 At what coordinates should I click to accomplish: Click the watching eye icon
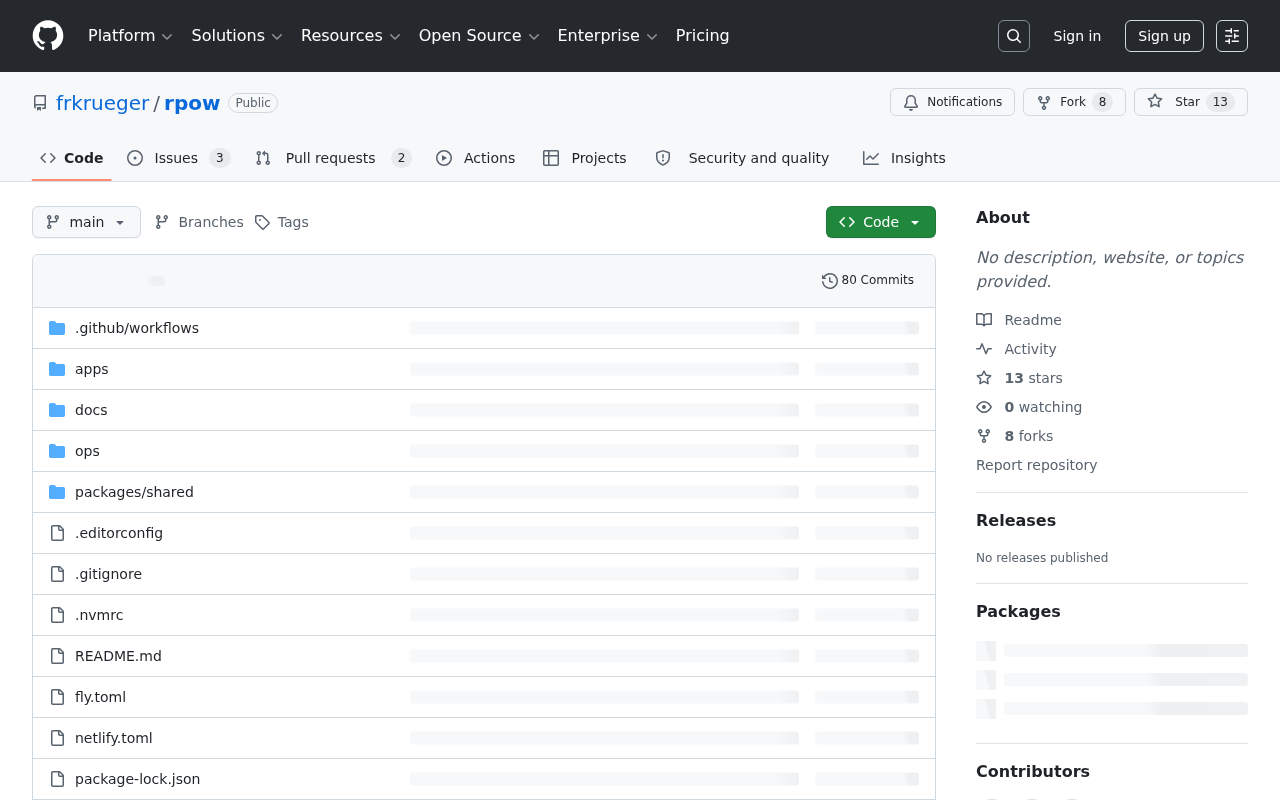pos(984,407)
